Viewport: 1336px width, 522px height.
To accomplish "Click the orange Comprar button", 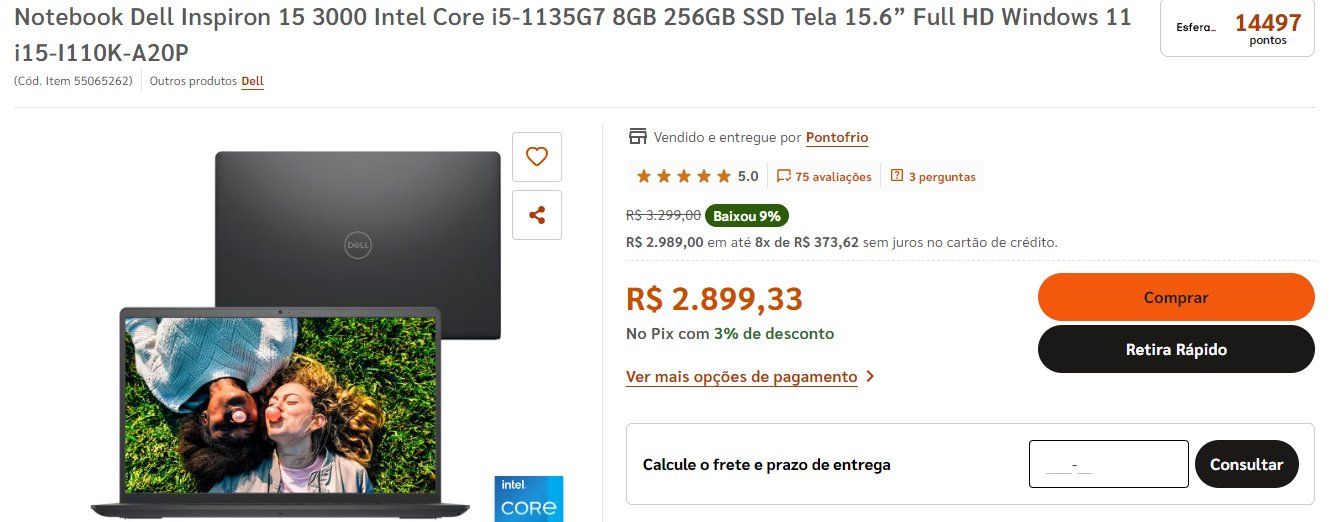I will click(1176, 297).
